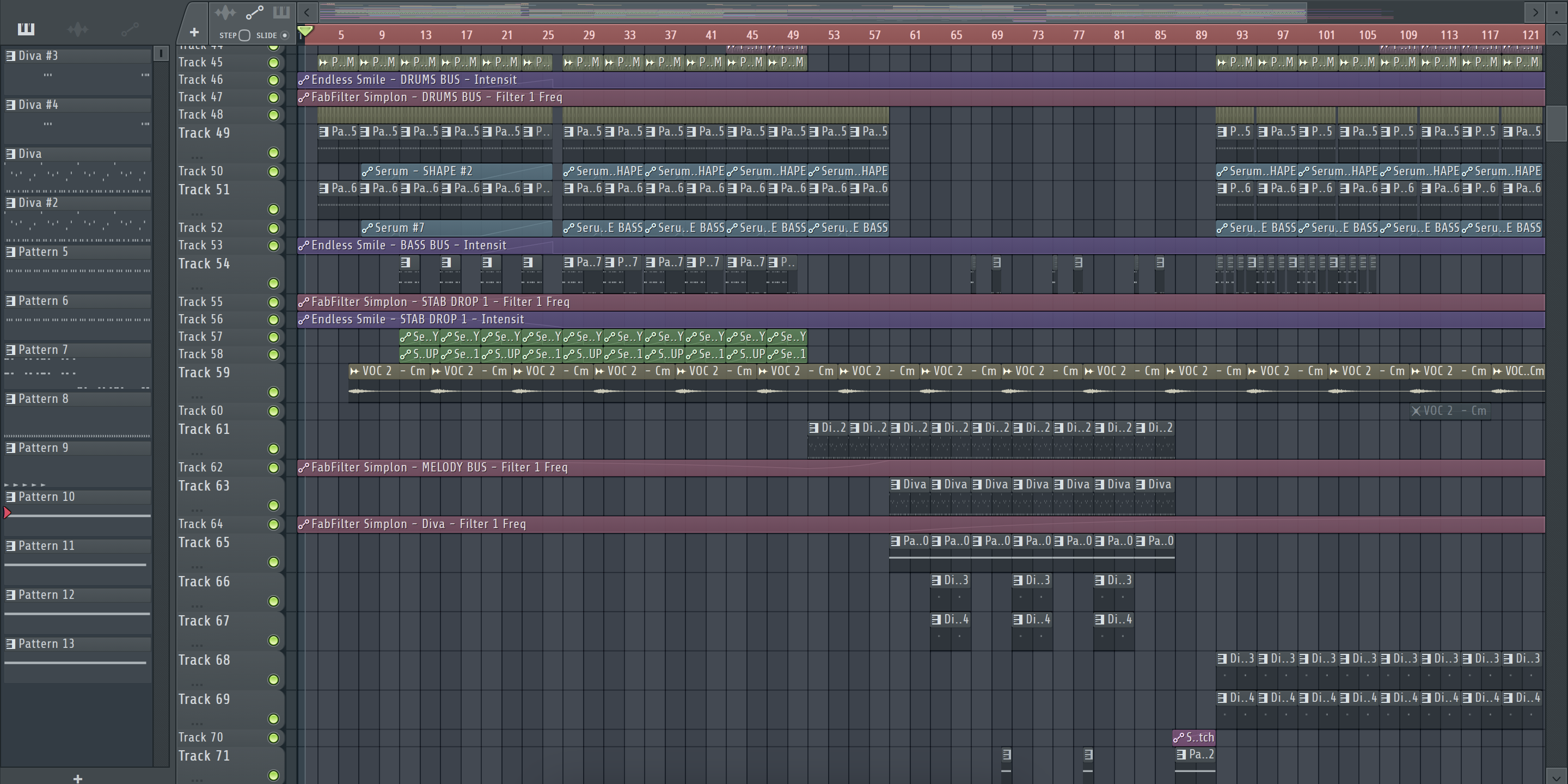Focus pattern clips in the playlist toolbar
The image size is (1568, 784).
coord(281,12)
